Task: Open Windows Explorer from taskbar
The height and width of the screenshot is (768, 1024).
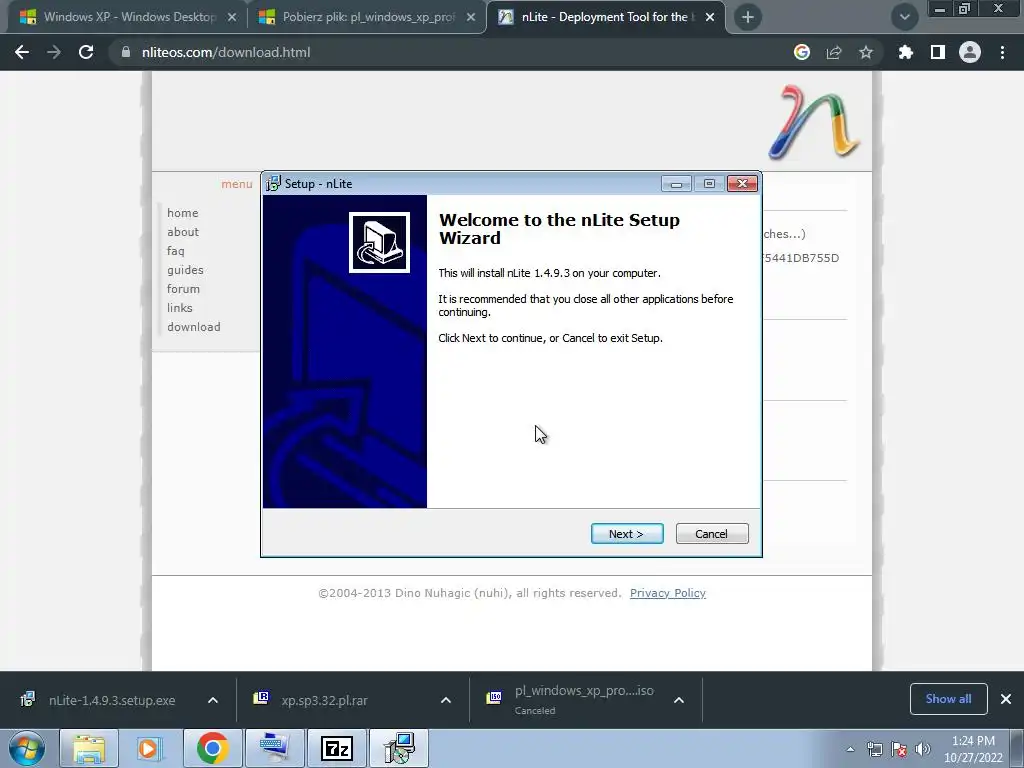Action: coord(89,748)
